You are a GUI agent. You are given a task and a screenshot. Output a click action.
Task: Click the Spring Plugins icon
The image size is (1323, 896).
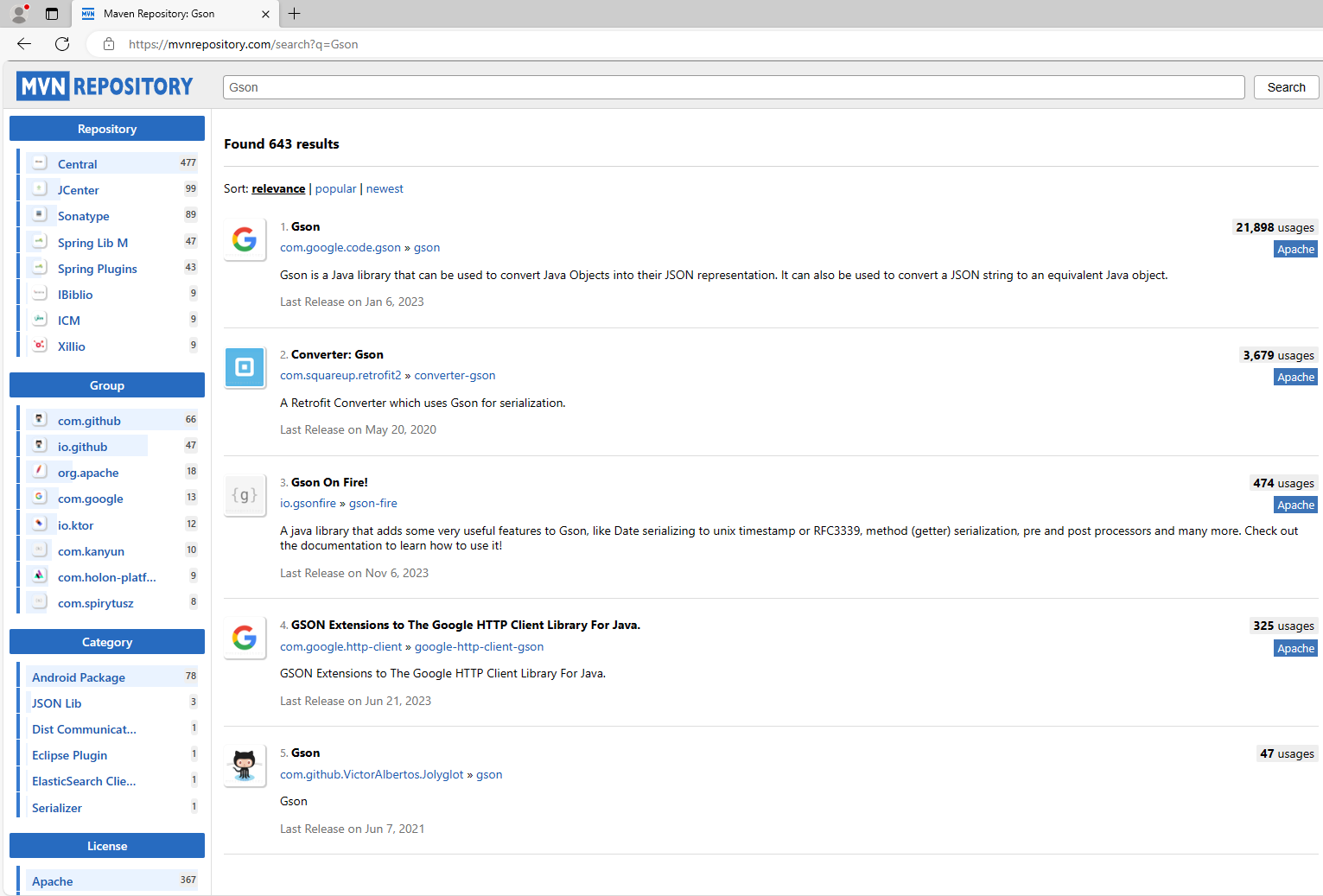pos(40,268)
